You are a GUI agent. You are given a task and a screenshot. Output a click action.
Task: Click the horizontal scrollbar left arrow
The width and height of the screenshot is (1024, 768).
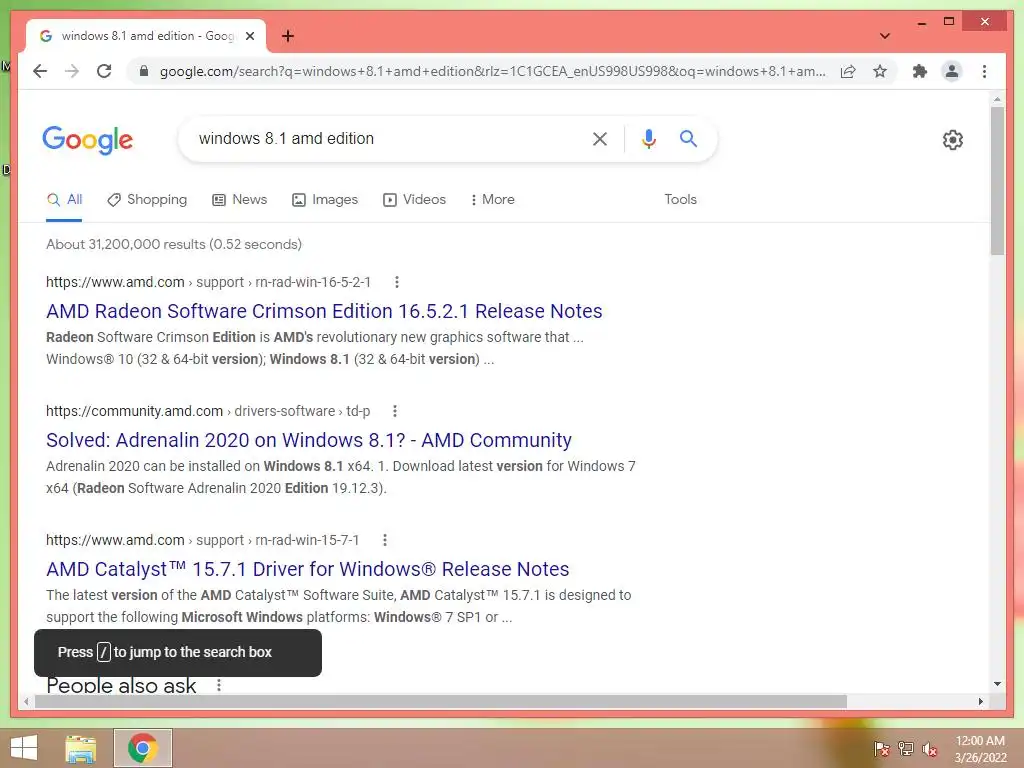[x=25, y=701]
